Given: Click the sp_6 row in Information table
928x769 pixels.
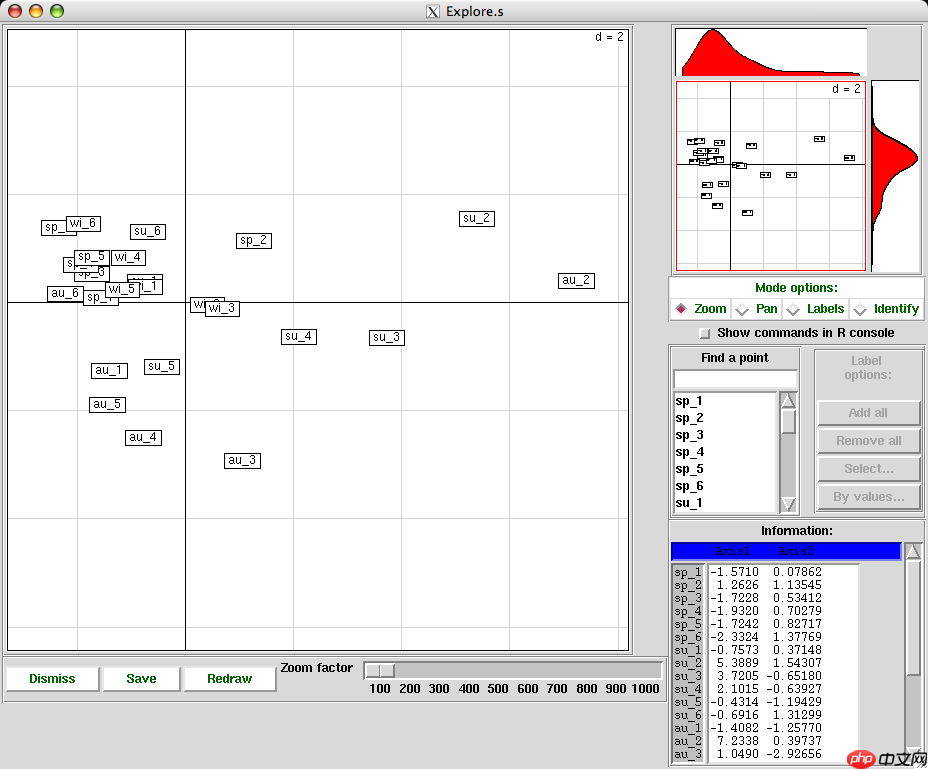Looking at the screenshot, I should [765, 637].
